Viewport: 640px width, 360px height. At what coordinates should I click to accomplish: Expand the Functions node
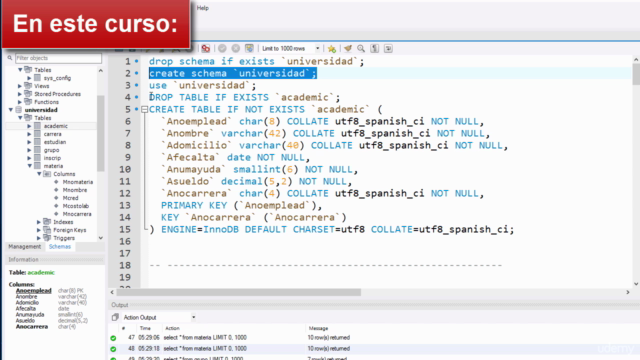20,102
